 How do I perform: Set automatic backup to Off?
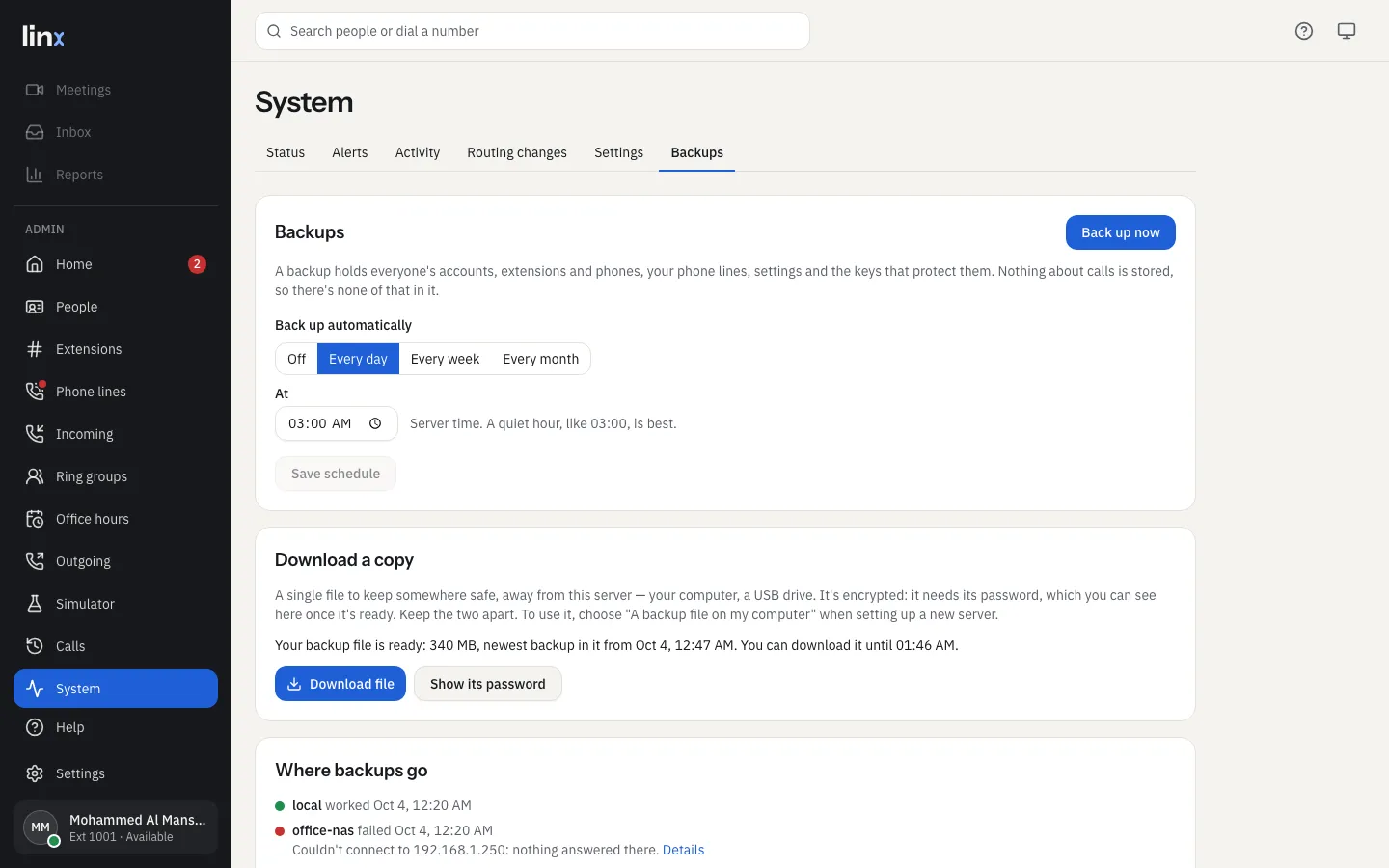[296, 359]
